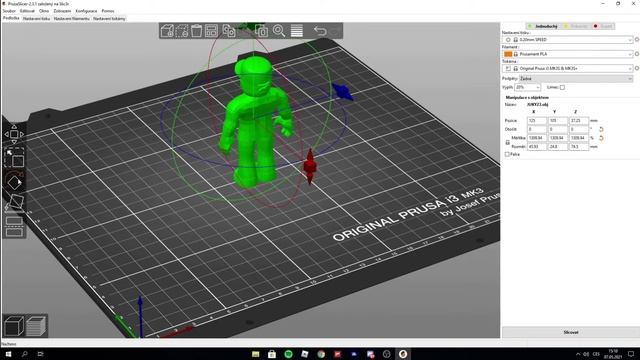
Task: Open the Konfigurace menu
Action: point(86,11)
